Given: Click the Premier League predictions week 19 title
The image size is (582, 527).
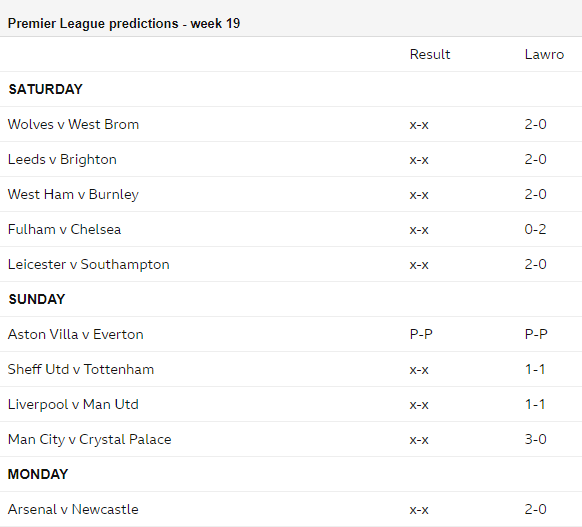Looking at the screenshot, I should [x=124, y=23].
